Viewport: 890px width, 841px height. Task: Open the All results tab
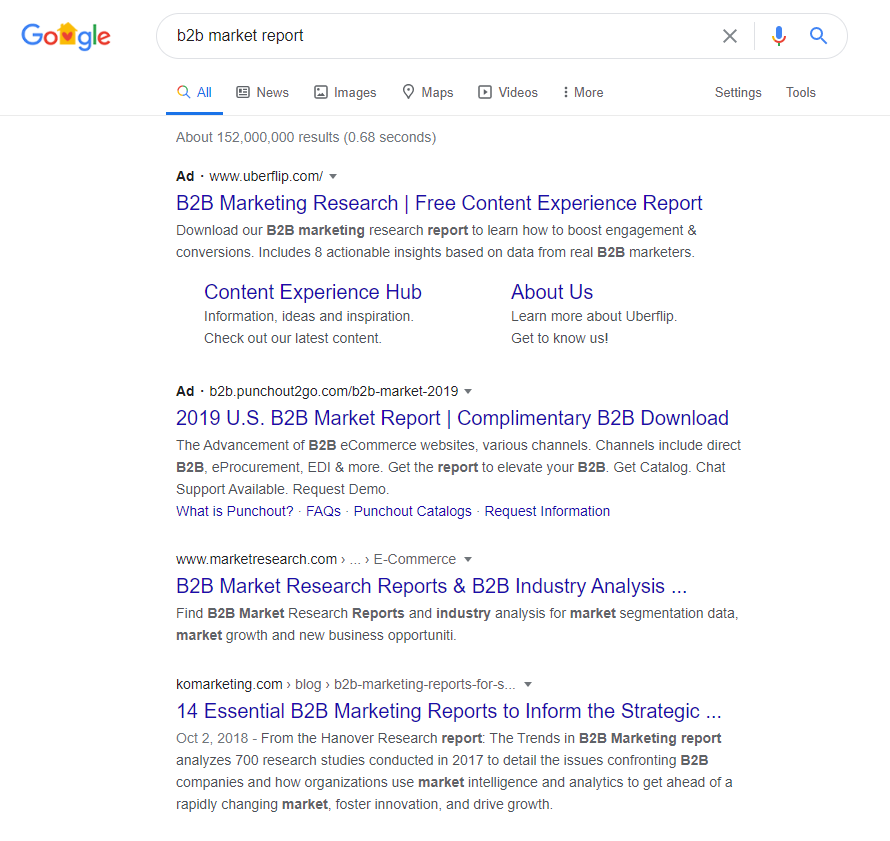pos(194,92)
